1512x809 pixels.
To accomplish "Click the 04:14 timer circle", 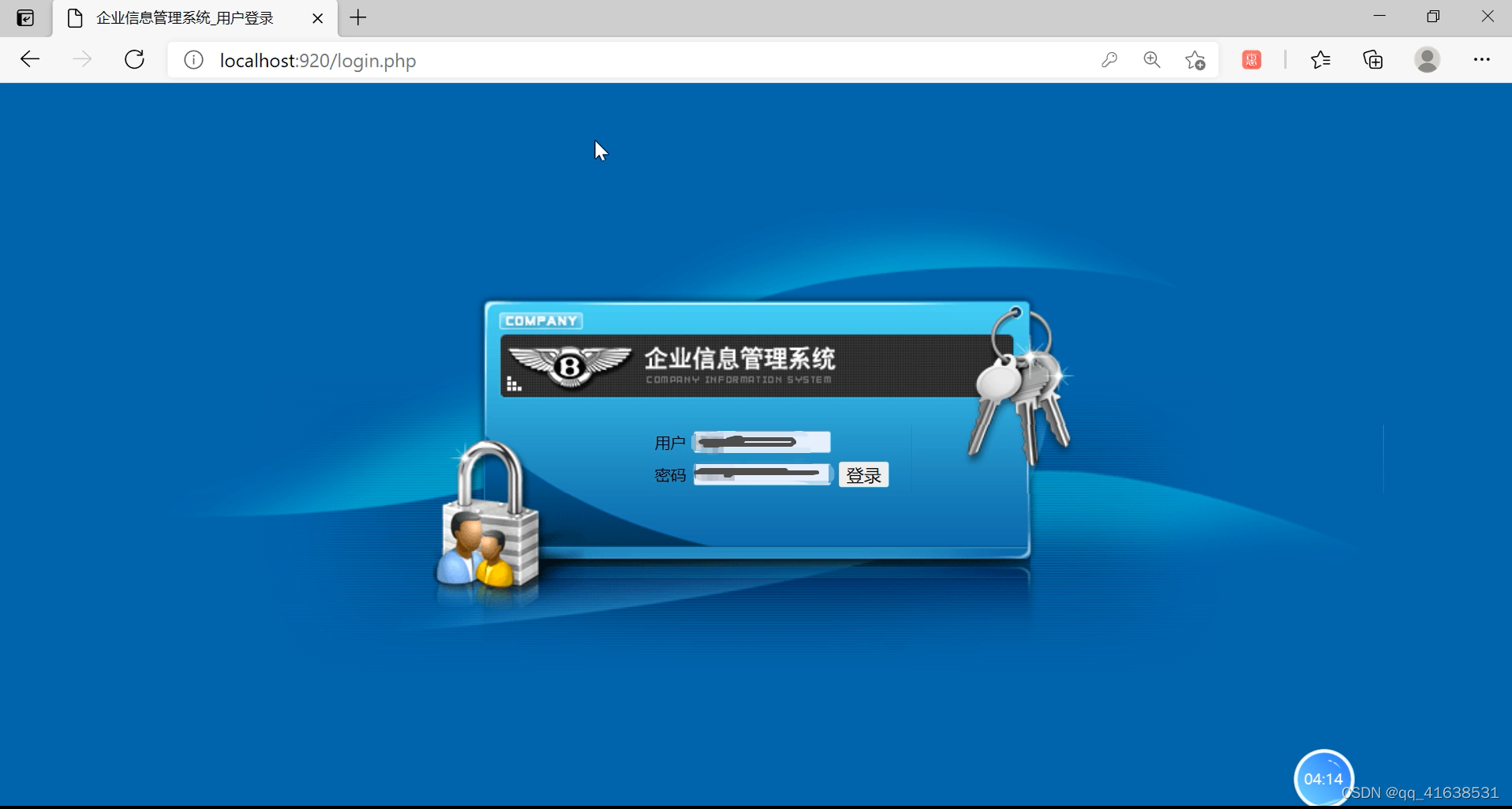I will (1323, 778).
